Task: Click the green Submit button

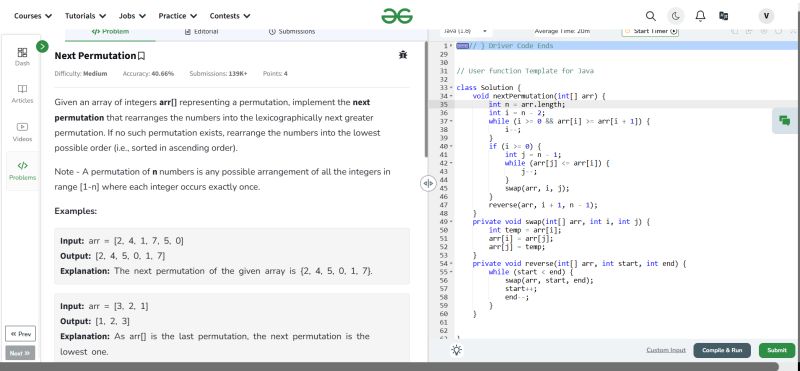Action: 777,350
